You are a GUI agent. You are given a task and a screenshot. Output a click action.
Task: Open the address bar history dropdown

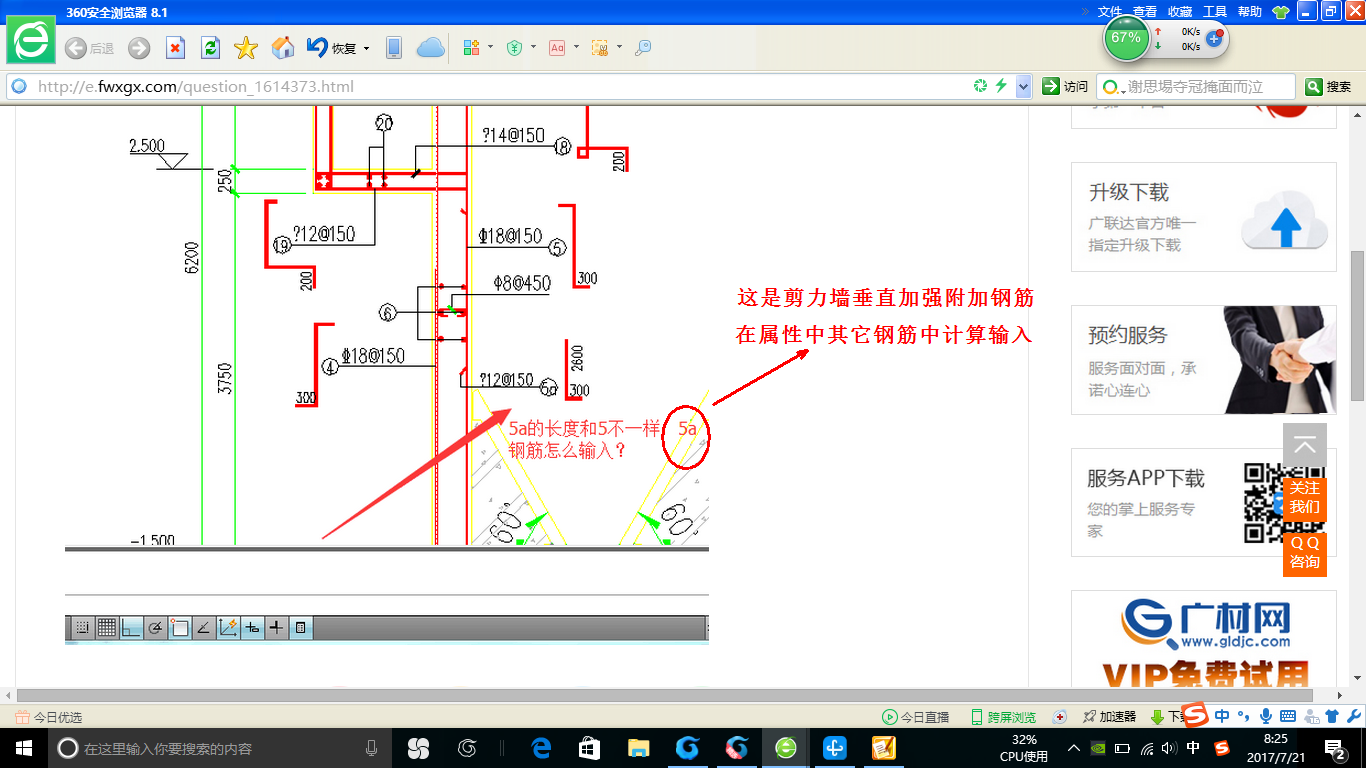coord(1023,87)
